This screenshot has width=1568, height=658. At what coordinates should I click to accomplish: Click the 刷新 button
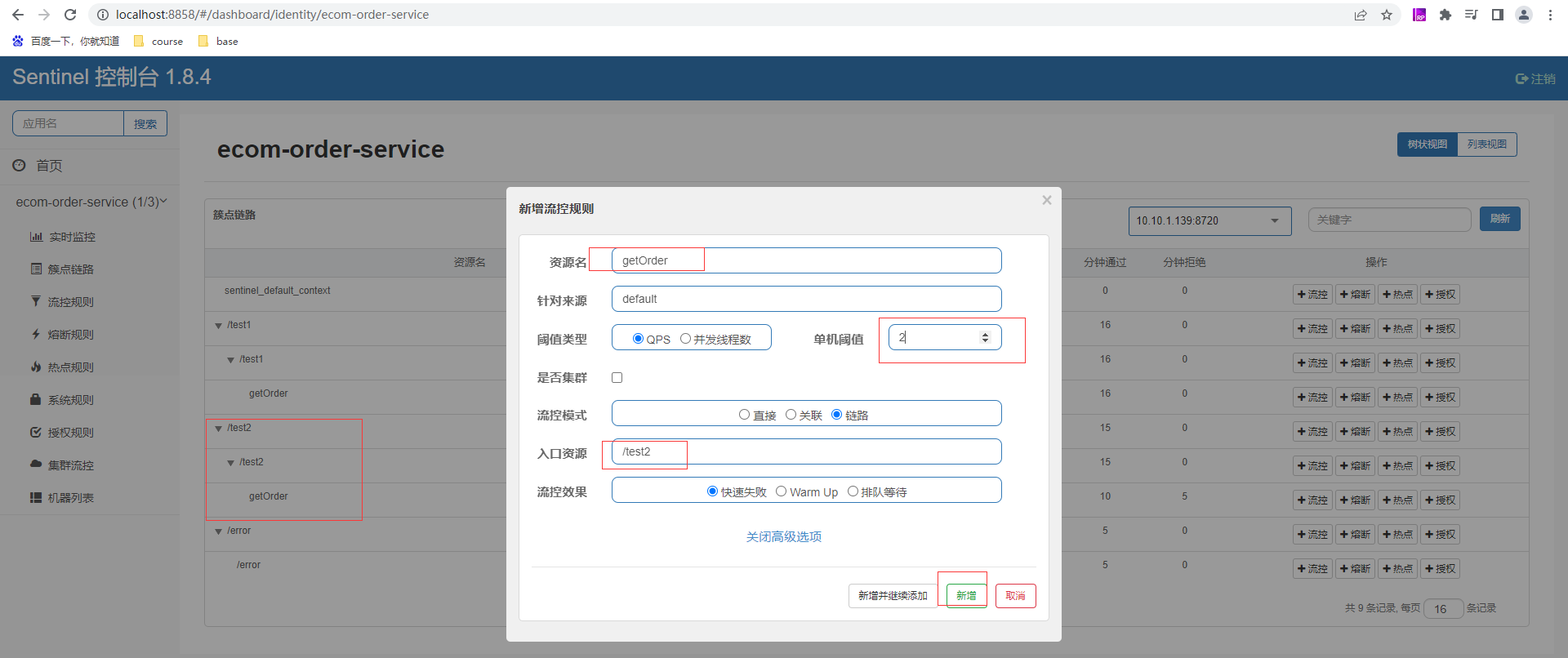1499,219
